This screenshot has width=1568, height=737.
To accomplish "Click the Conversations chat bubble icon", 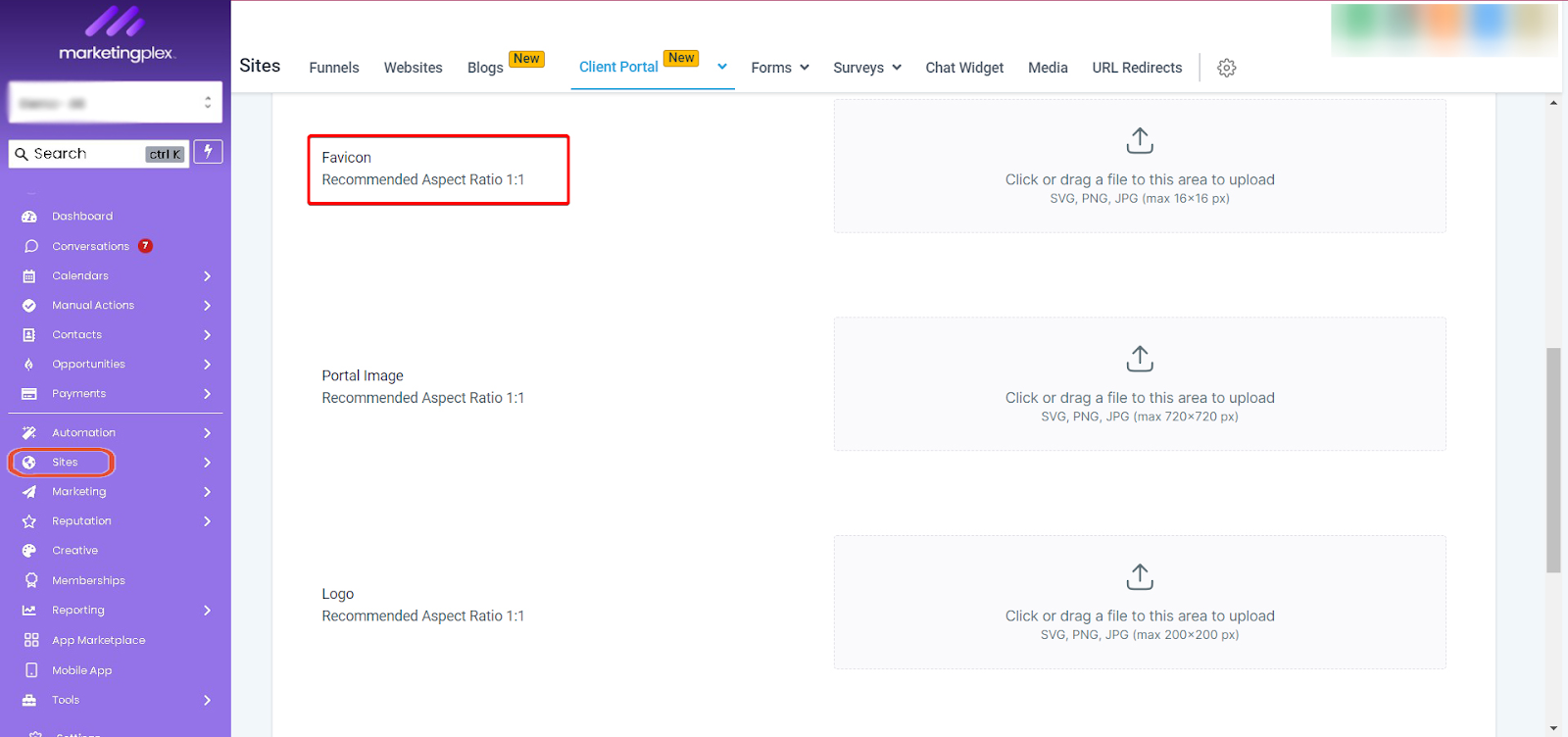I will click(x=30, y=246).
